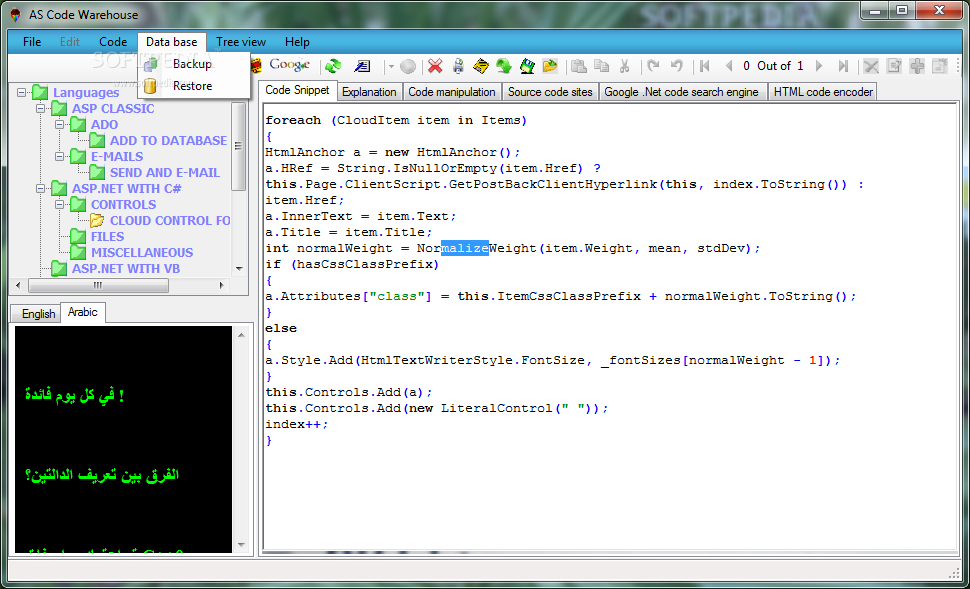Click the gray circle toolbar button
This screenshot has height=589, width=970.
pos(408,66)
